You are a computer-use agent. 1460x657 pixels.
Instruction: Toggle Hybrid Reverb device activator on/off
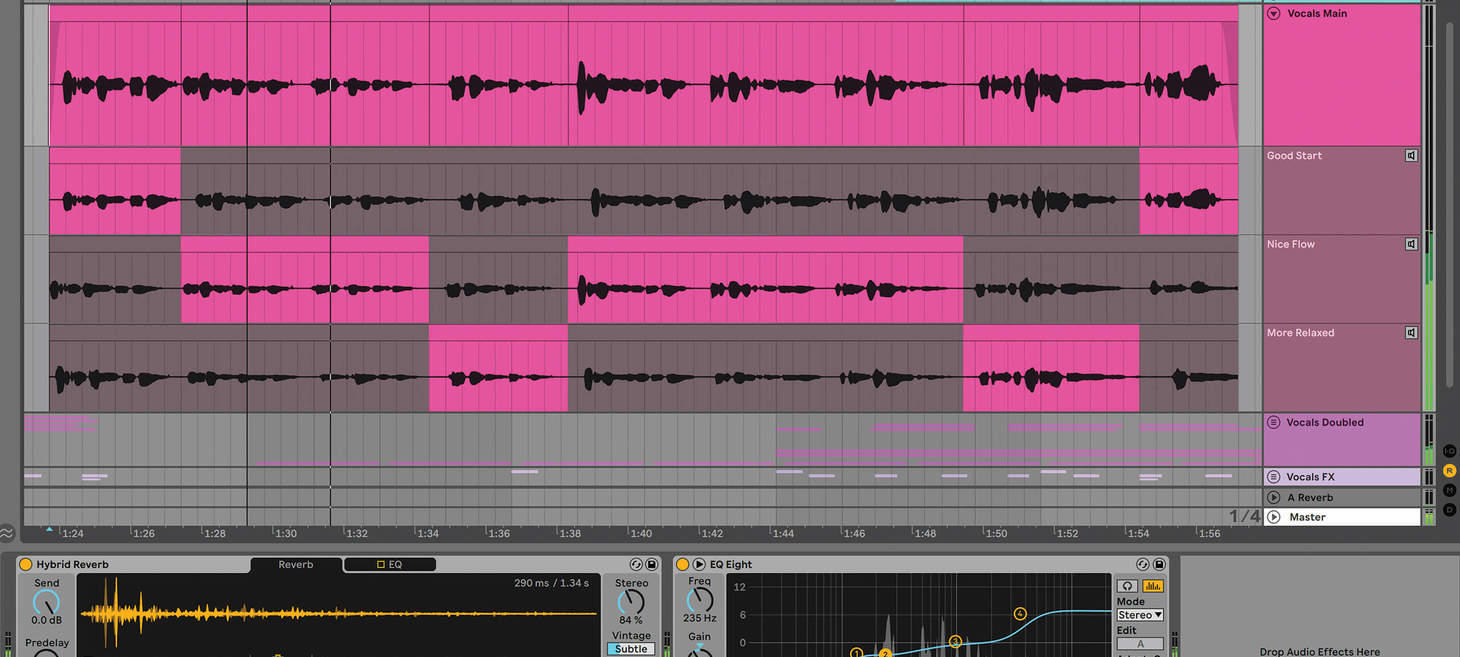(x=25, y=565)
